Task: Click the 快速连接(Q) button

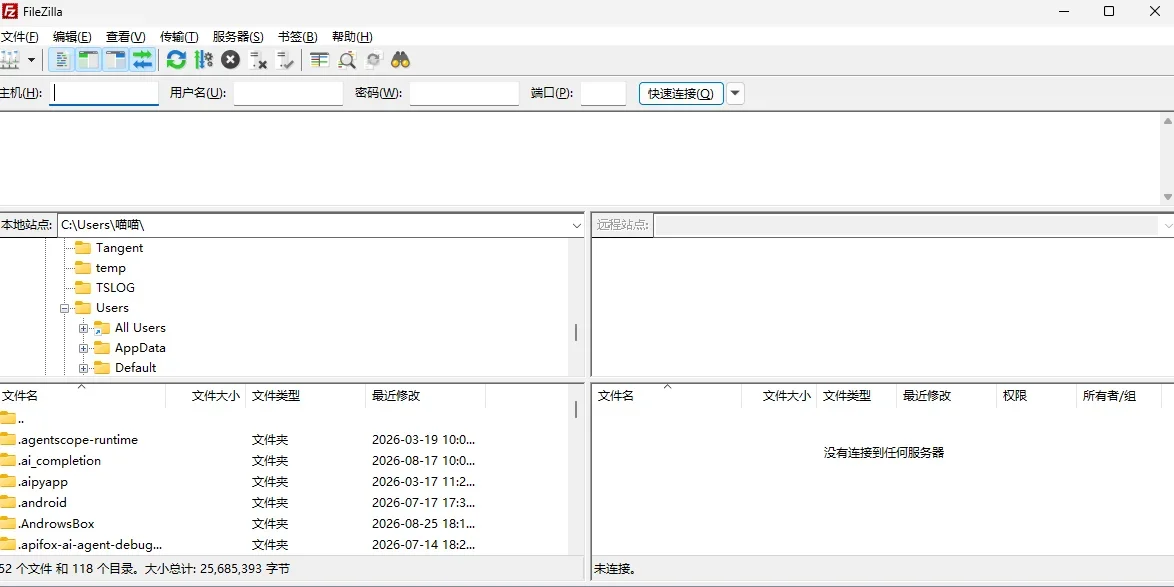Action: click(x=681, y=94)
